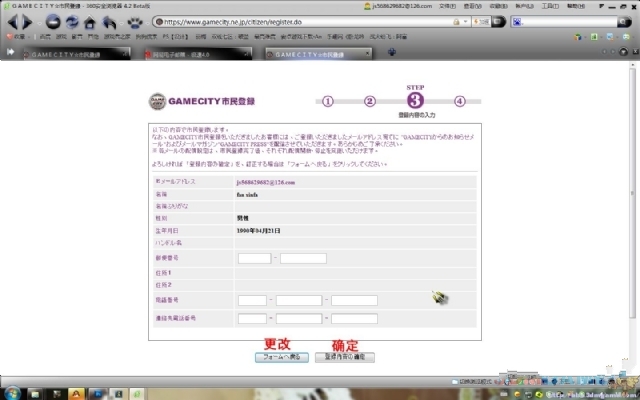This screenshot has width=640, height=400.
Task: Open the file explorer taskbar icon
Action: pyautogui.click(x=35, y=394)
